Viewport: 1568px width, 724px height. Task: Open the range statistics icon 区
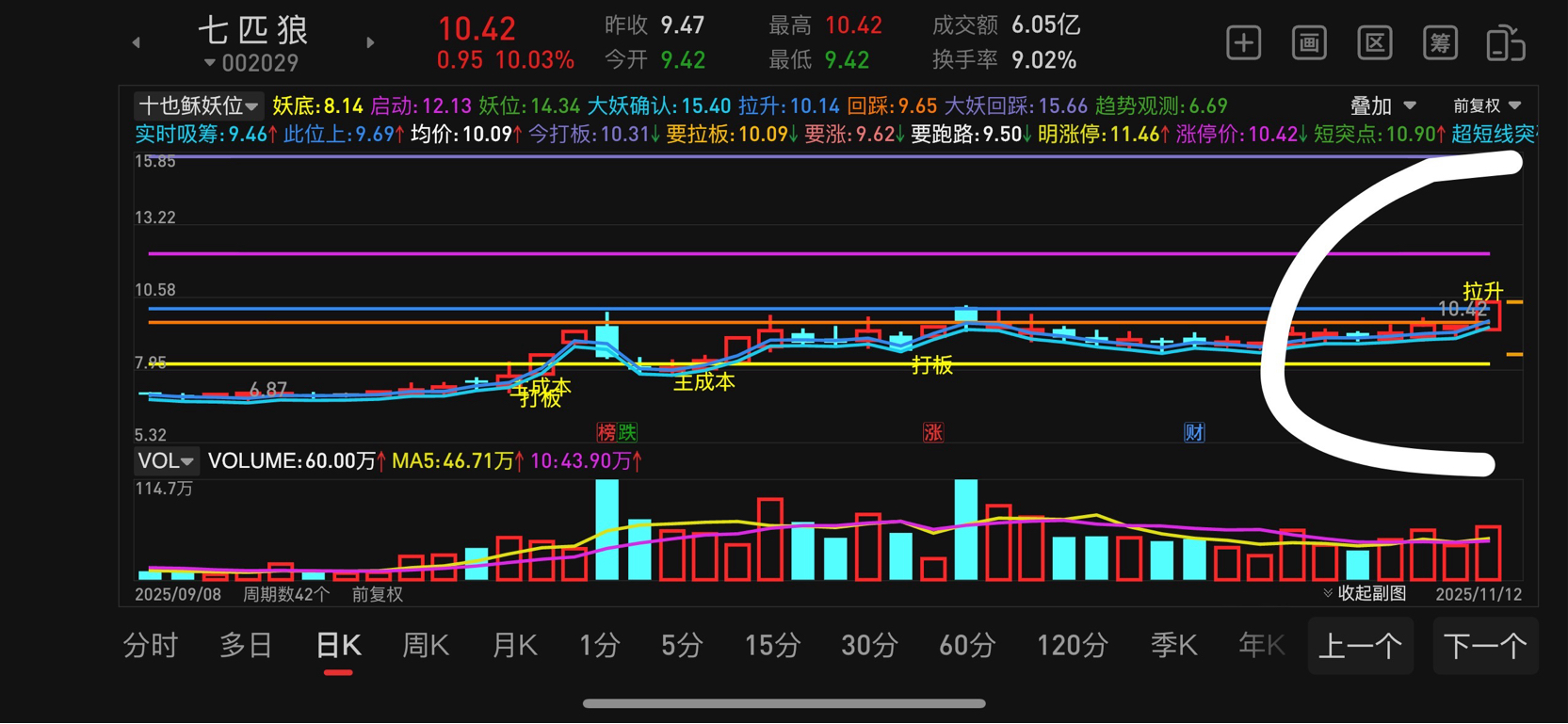(x=1375, y=43)
